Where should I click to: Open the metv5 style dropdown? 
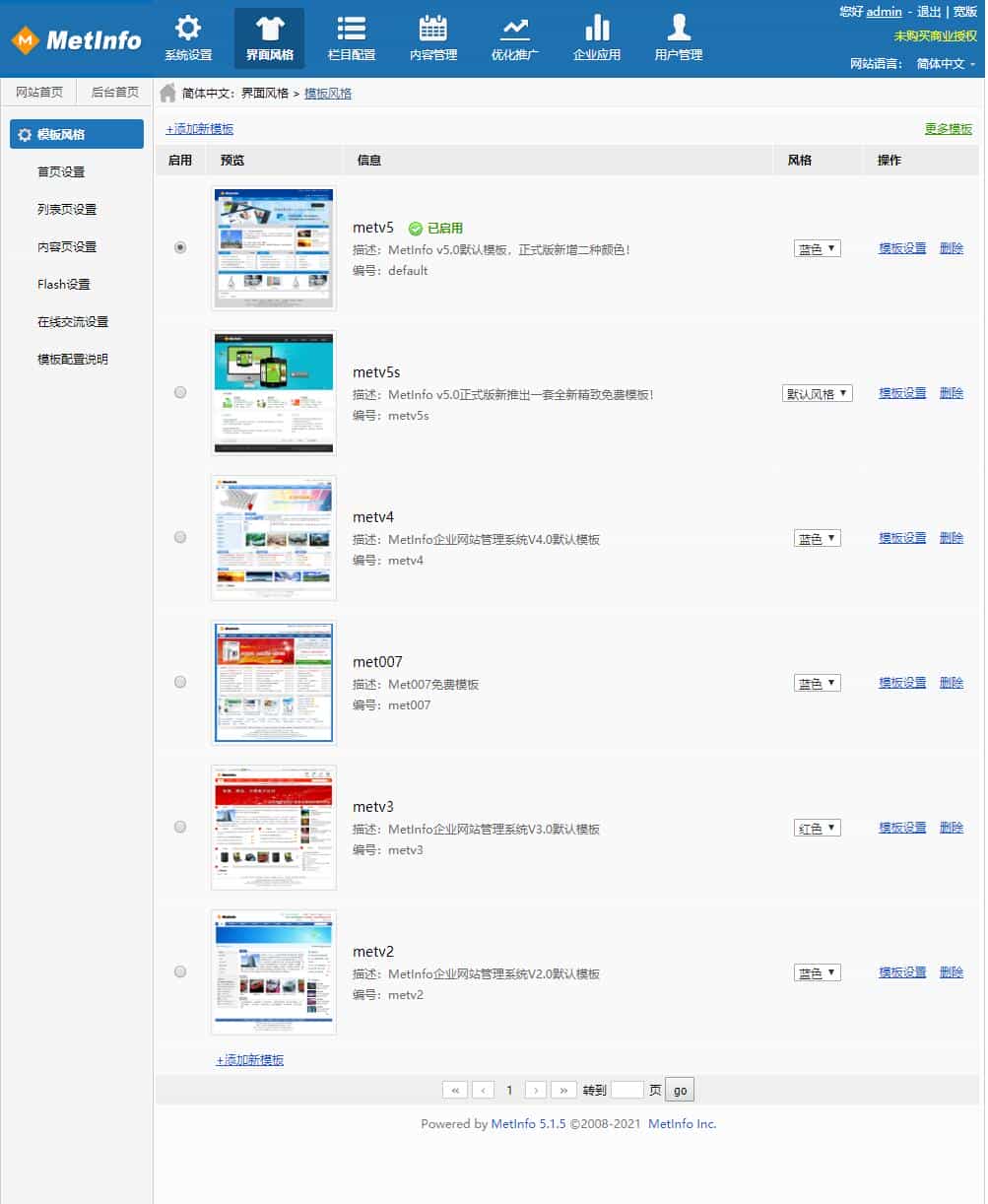[818, 248]
